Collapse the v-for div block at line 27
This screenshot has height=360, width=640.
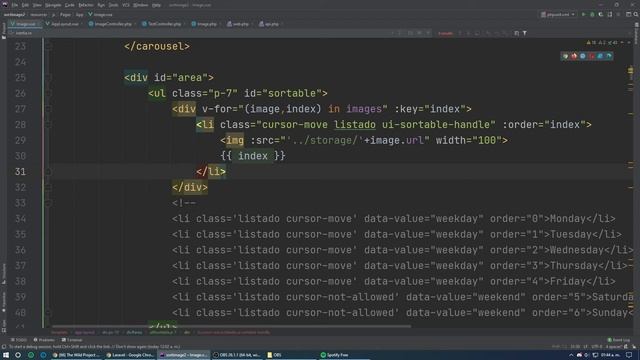(48, 109)
